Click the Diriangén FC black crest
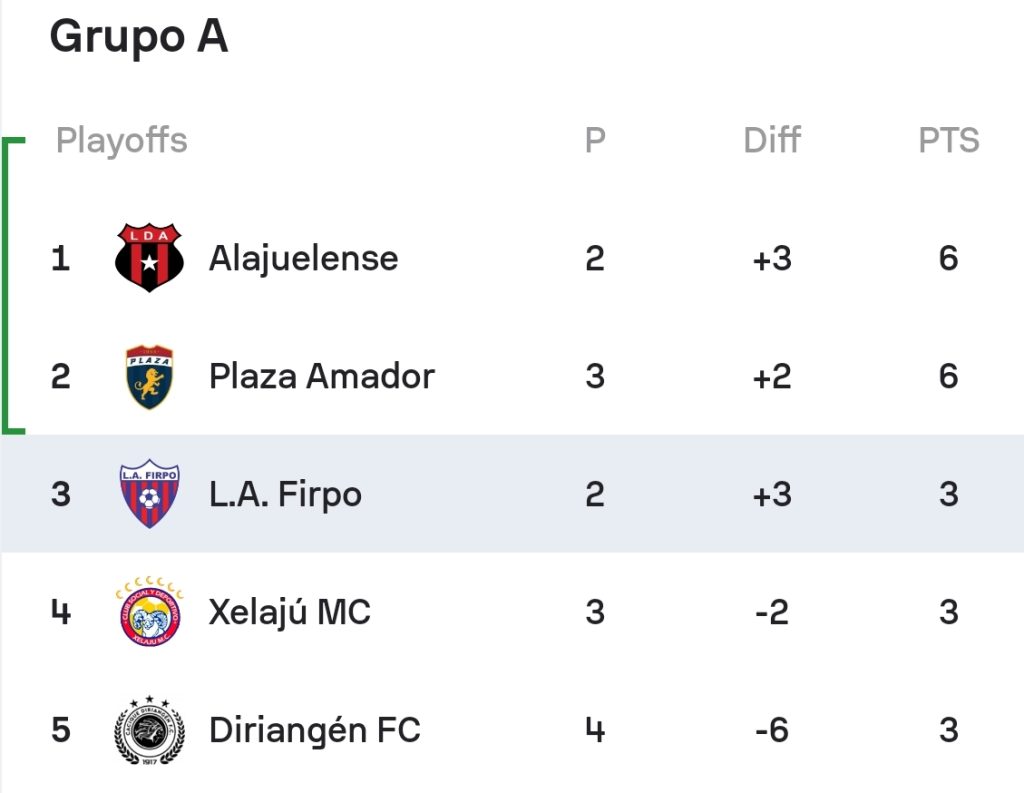 point(150,730)
